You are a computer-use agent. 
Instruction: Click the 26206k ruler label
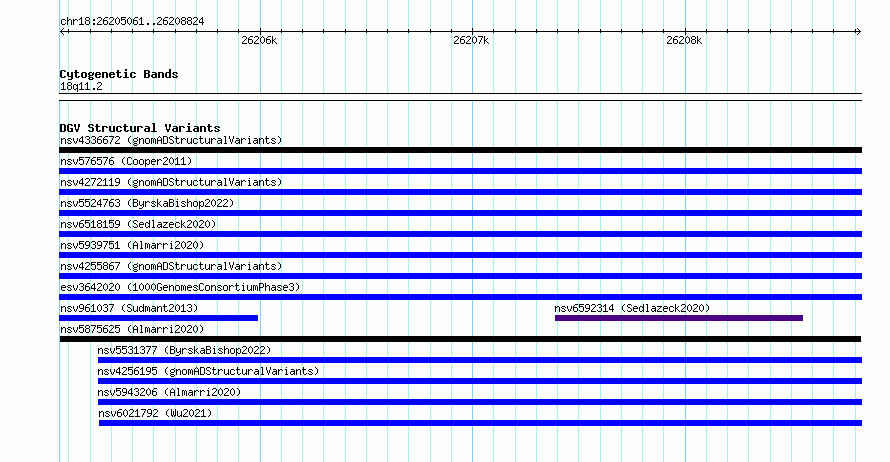click(259, 40)
